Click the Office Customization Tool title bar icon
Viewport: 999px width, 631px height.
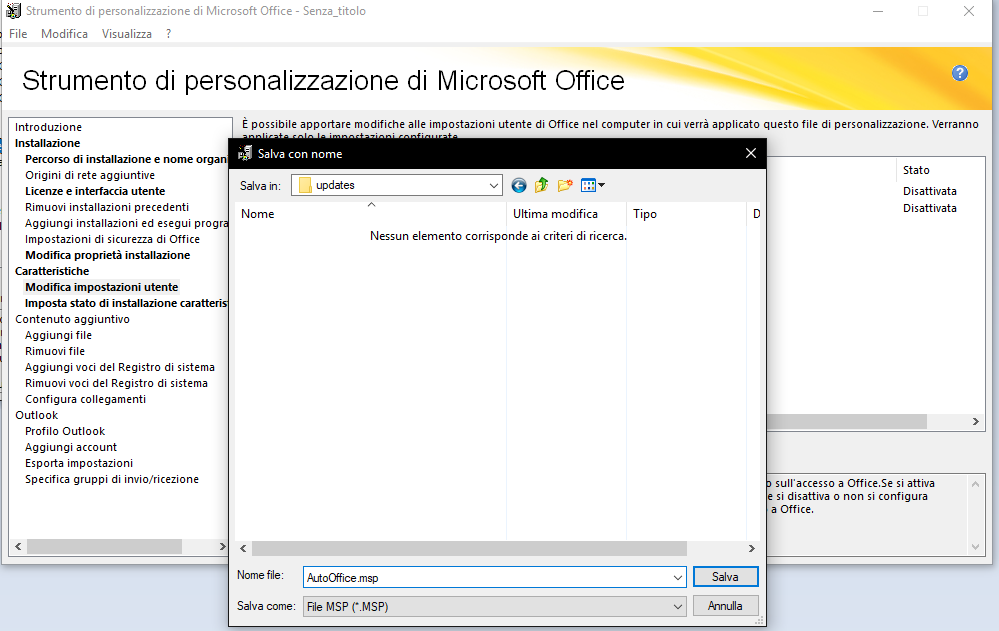(x=13, y=11)
